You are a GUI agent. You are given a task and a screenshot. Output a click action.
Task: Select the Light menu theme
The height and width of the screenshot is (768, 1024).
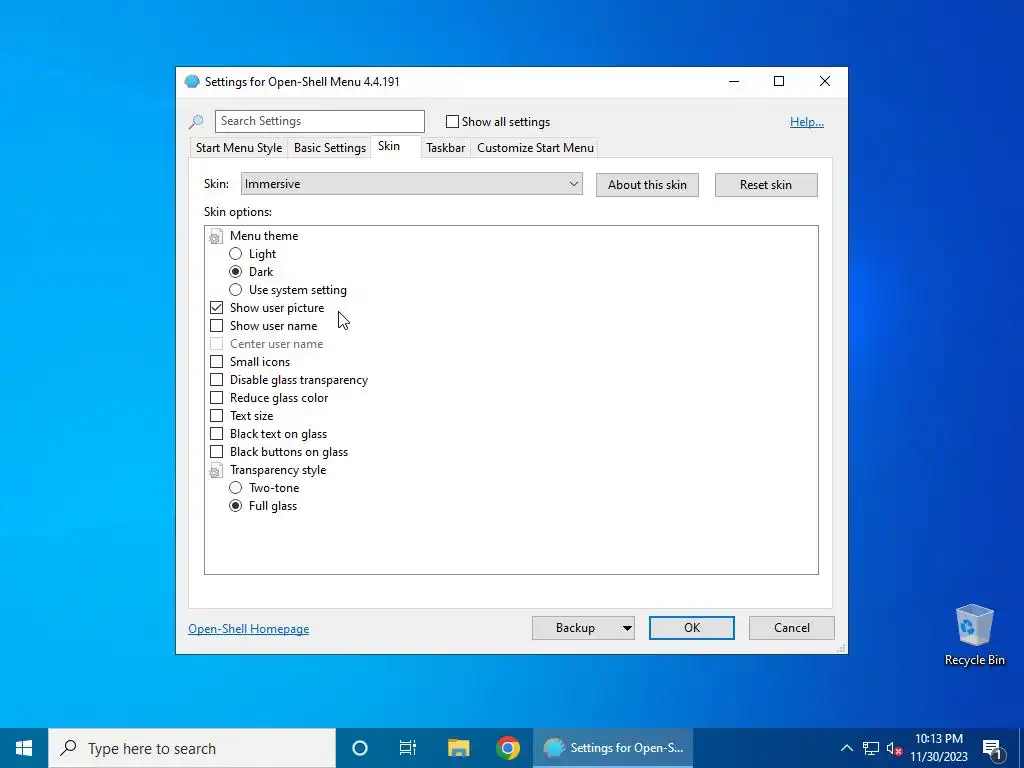pyautogui.click(x=235, y=254)
